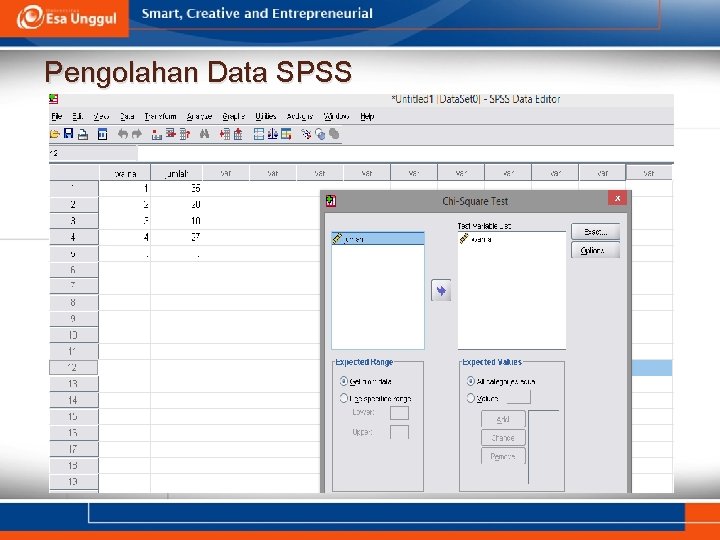Close the Chi-Square Test dialog
This screenshot has width=720, height=540.
618,198
